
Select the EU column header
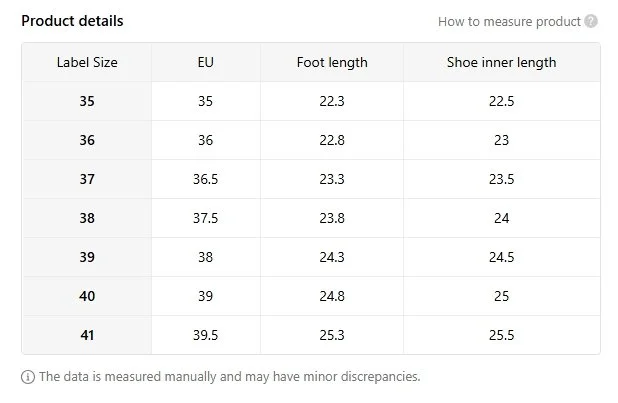[206, 62]
